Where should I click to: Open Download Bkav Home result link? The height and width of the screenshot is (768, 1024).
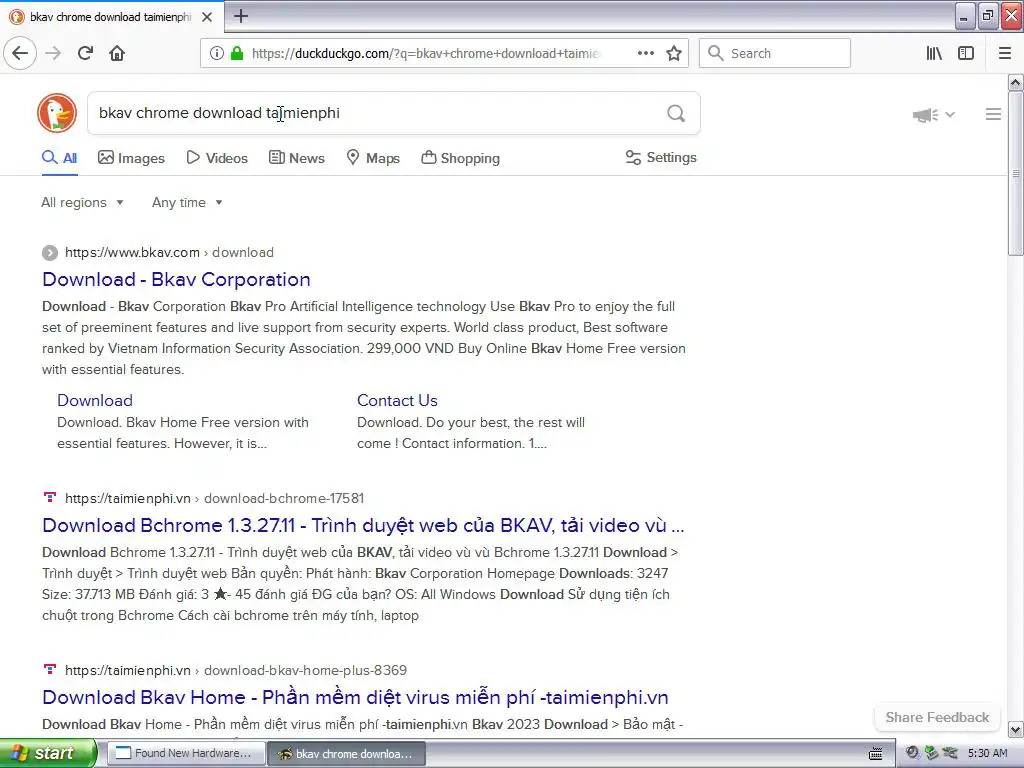point(355,697)
